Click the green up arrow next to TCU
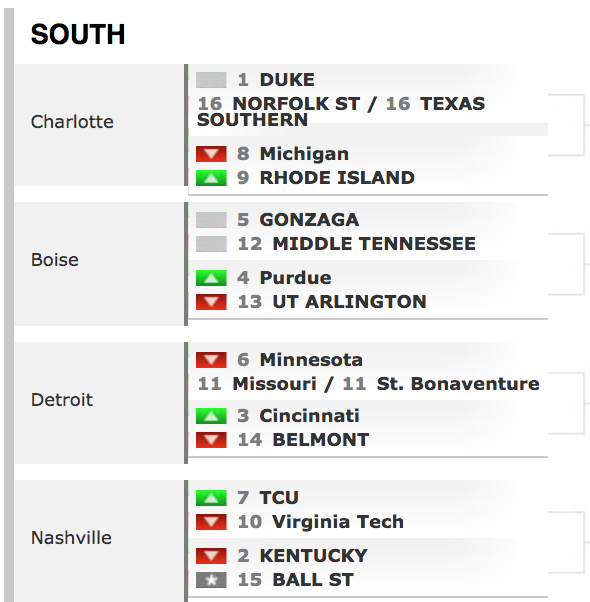This screenshot has height=602, width=590. point(211,498)
